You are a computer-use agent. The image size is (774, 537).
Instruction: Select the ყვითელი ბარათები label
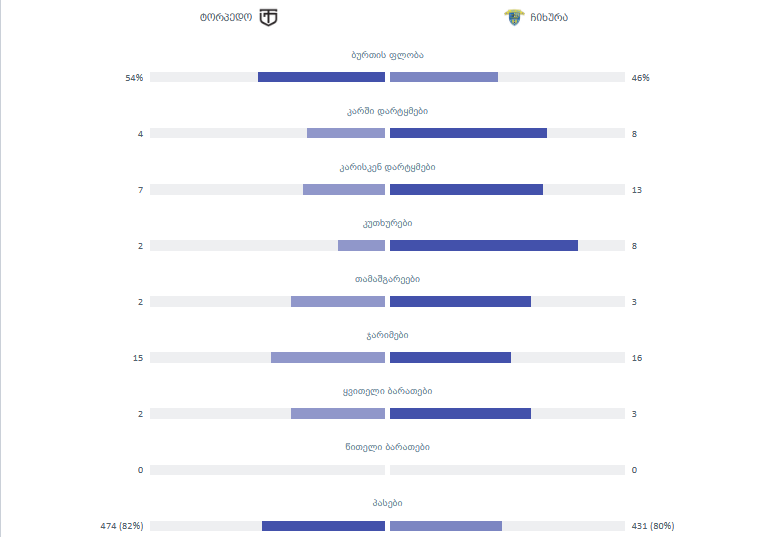tap(387, 391)
